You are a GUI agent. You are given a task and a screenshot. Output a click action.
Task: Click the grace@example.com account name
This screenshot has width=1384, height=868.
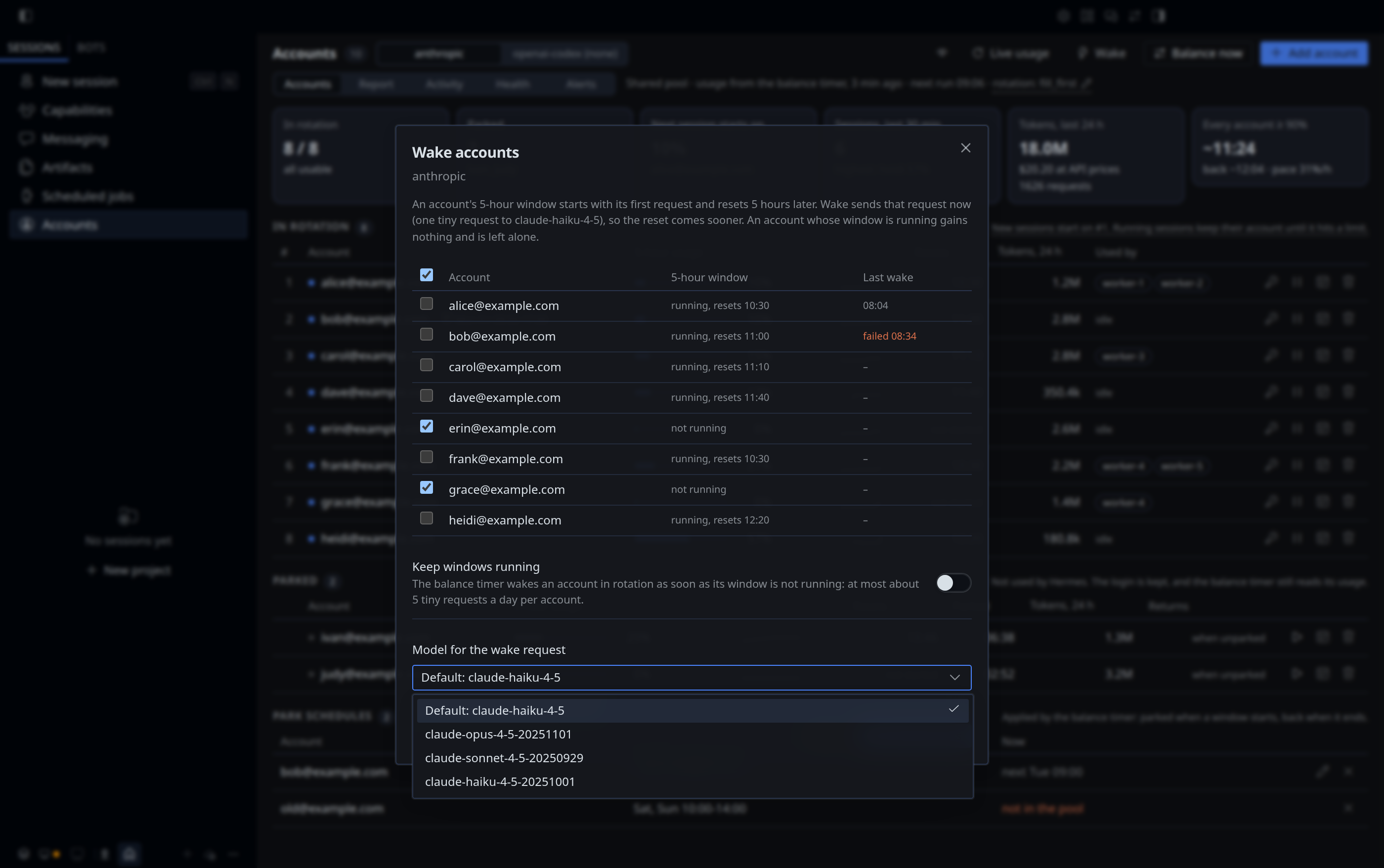tap(506, 490)
